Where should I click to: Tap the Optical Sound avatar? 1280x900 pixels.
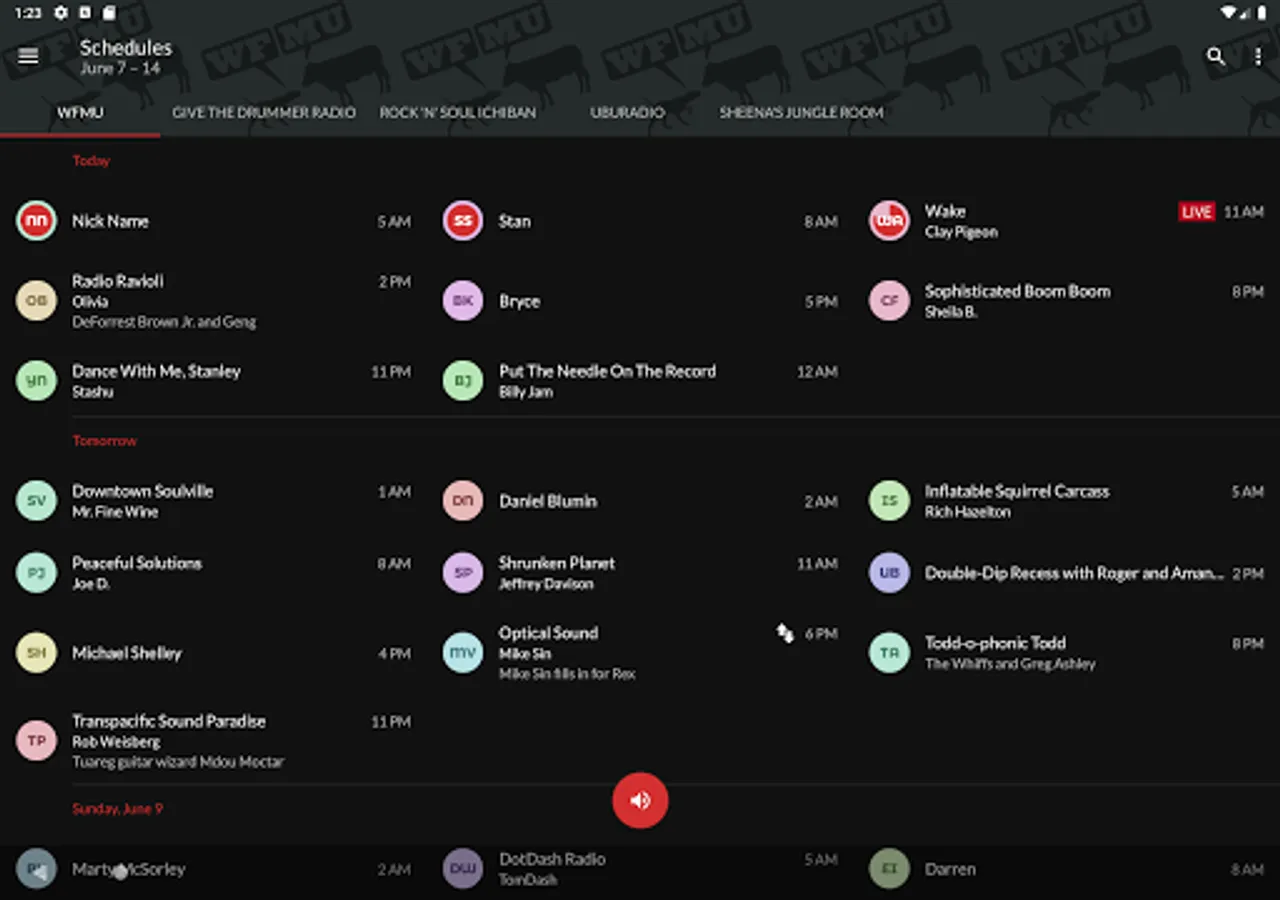click(463, 653)
